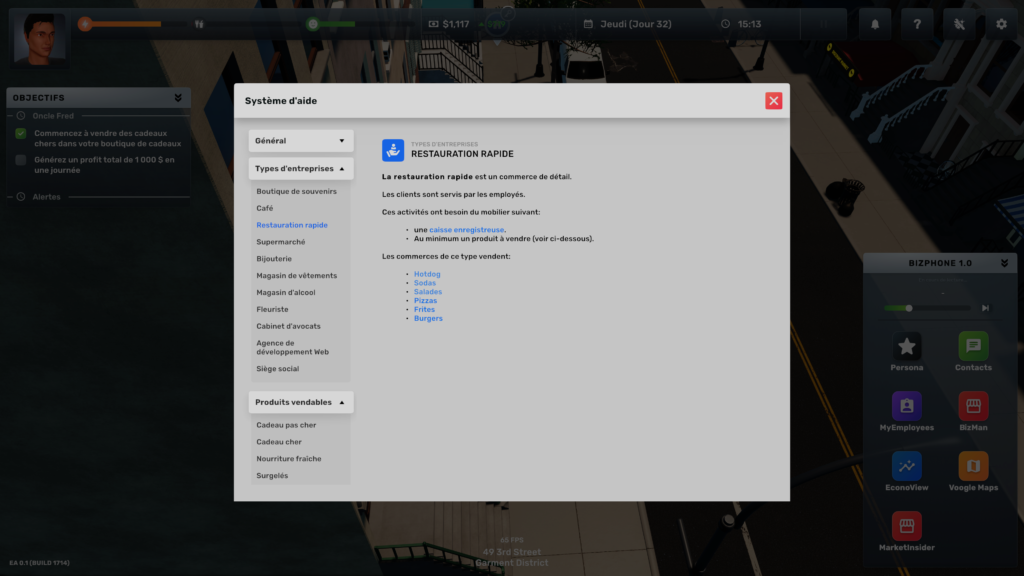Select Supermarché help topic
Screen dimensions: 1024x576
click(281, 242)
